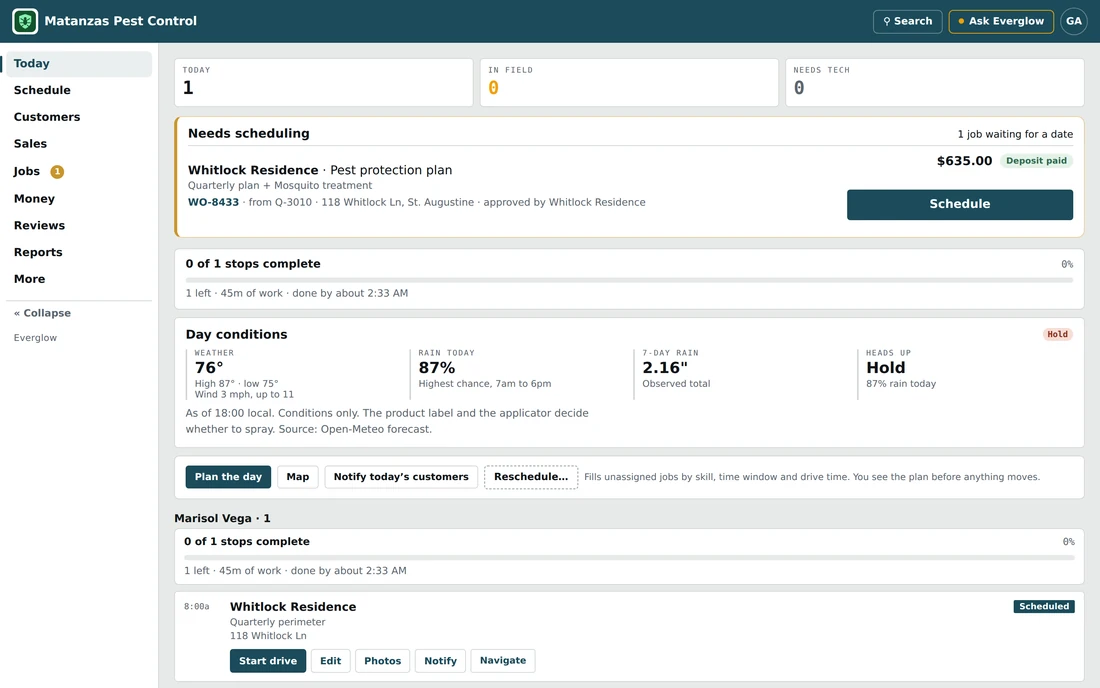Open Reviews in the sidebar
The width and height of the screenshot is (1100, 688).
[78, 225]
